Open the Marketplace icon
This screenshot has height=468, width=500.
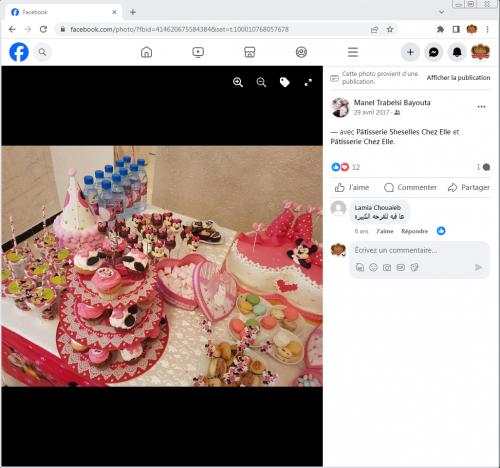(250, 52)
